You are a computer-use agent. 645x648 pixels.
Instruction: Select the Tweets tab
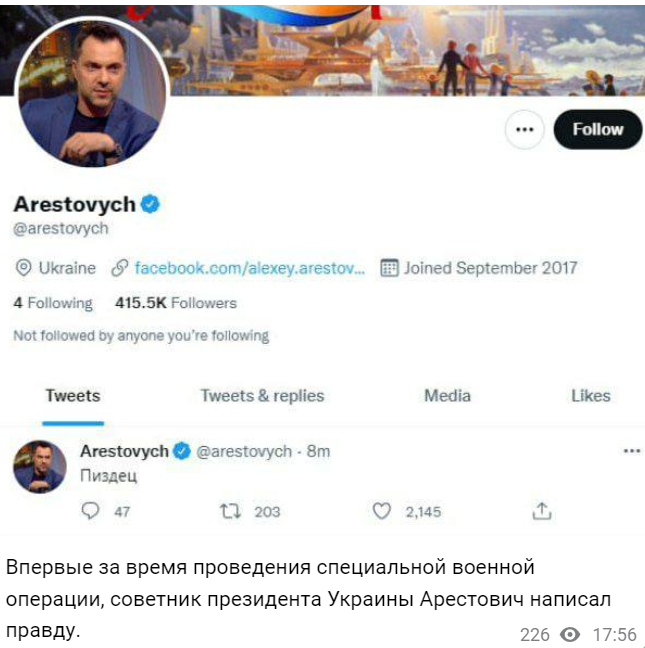tap(73, 396)
